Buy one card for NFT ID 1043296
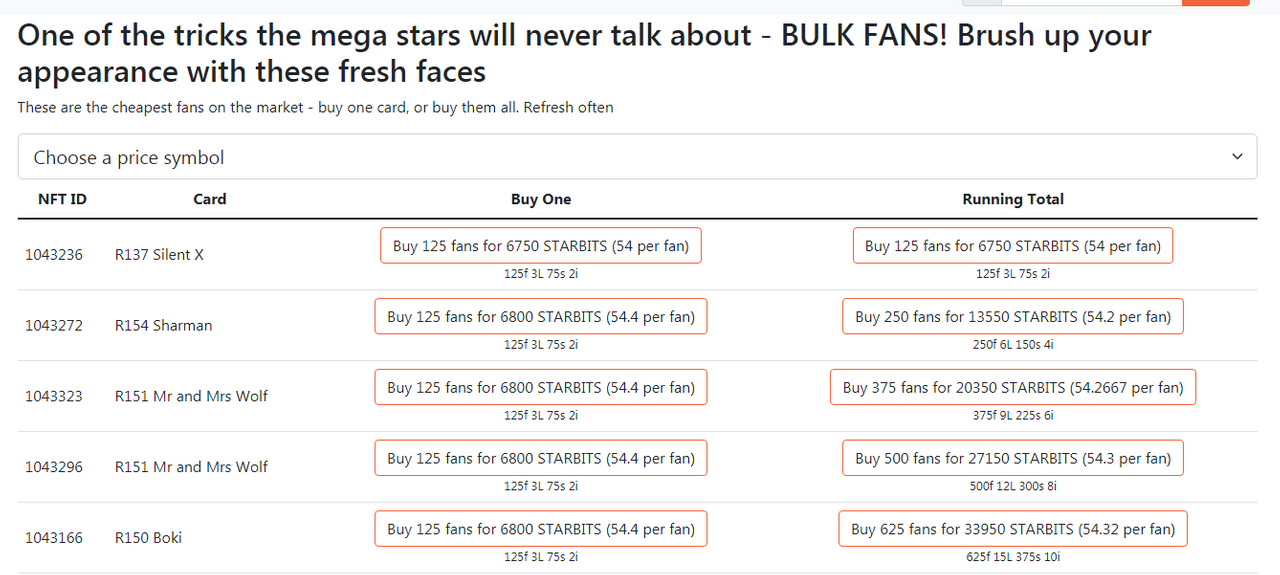 [541, 458]
